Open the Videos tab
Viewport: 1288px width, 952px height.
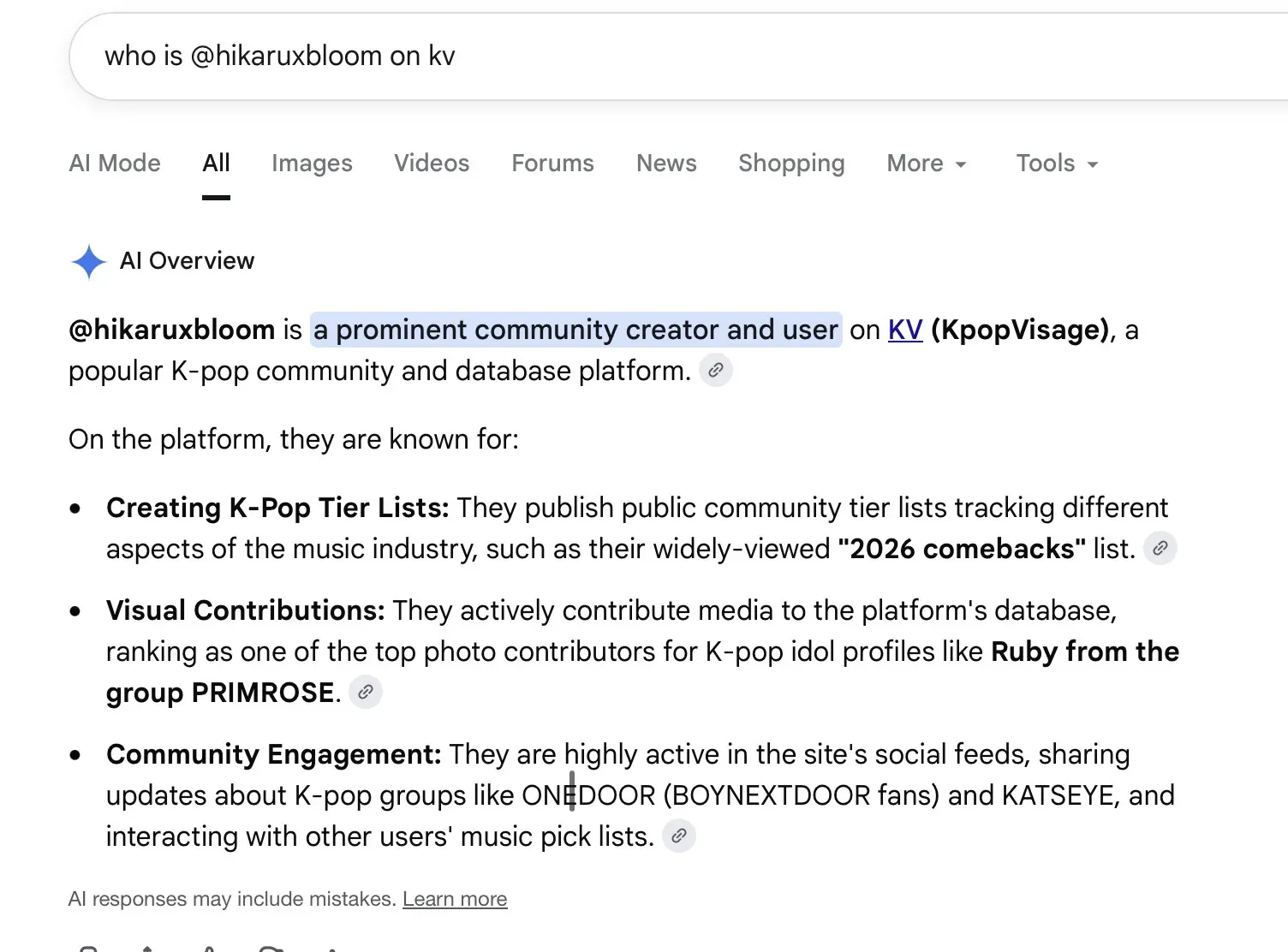tap(432, 163)
